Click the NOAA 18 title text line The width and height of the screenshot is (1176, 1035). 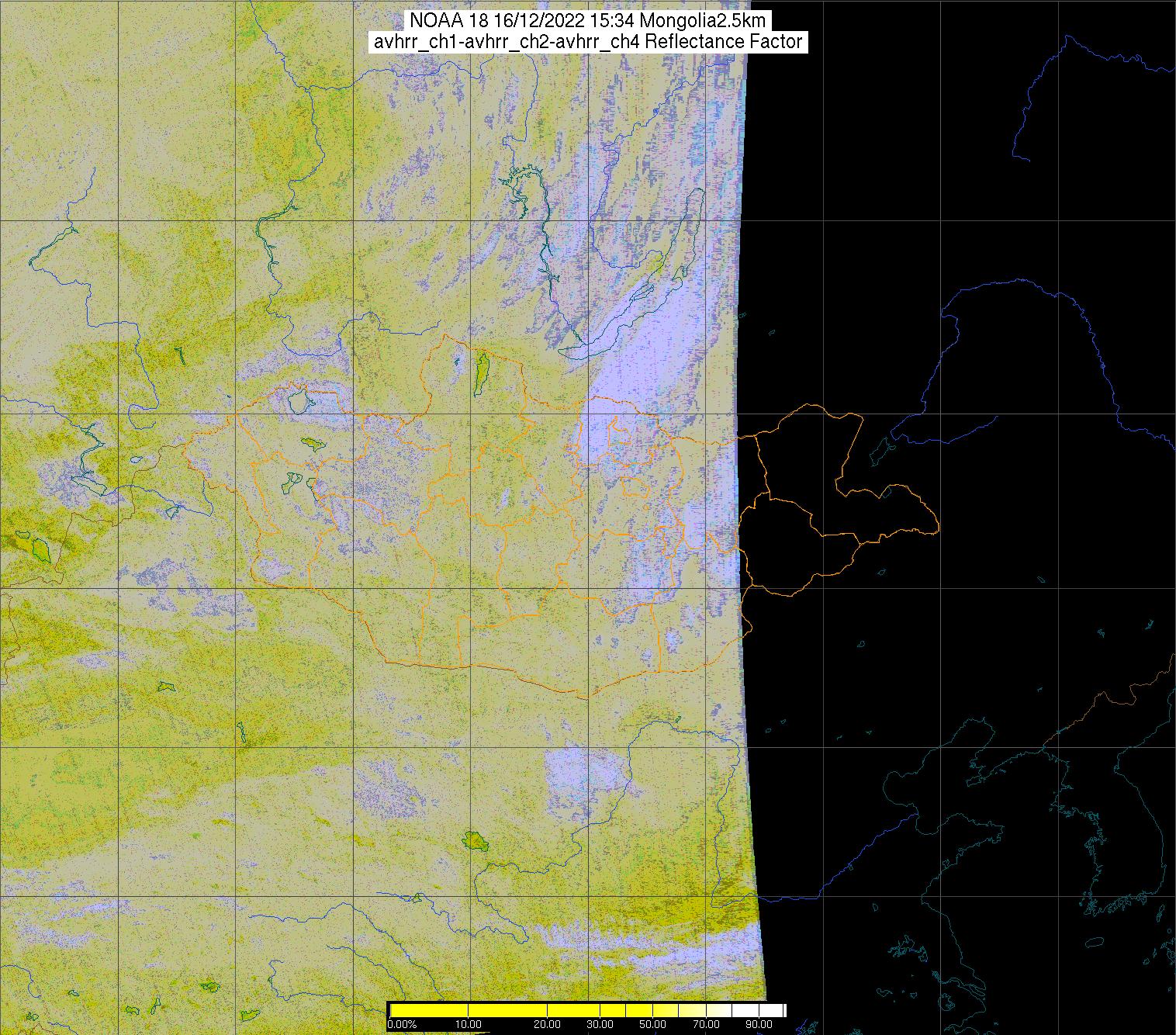(x=587, y=21)
